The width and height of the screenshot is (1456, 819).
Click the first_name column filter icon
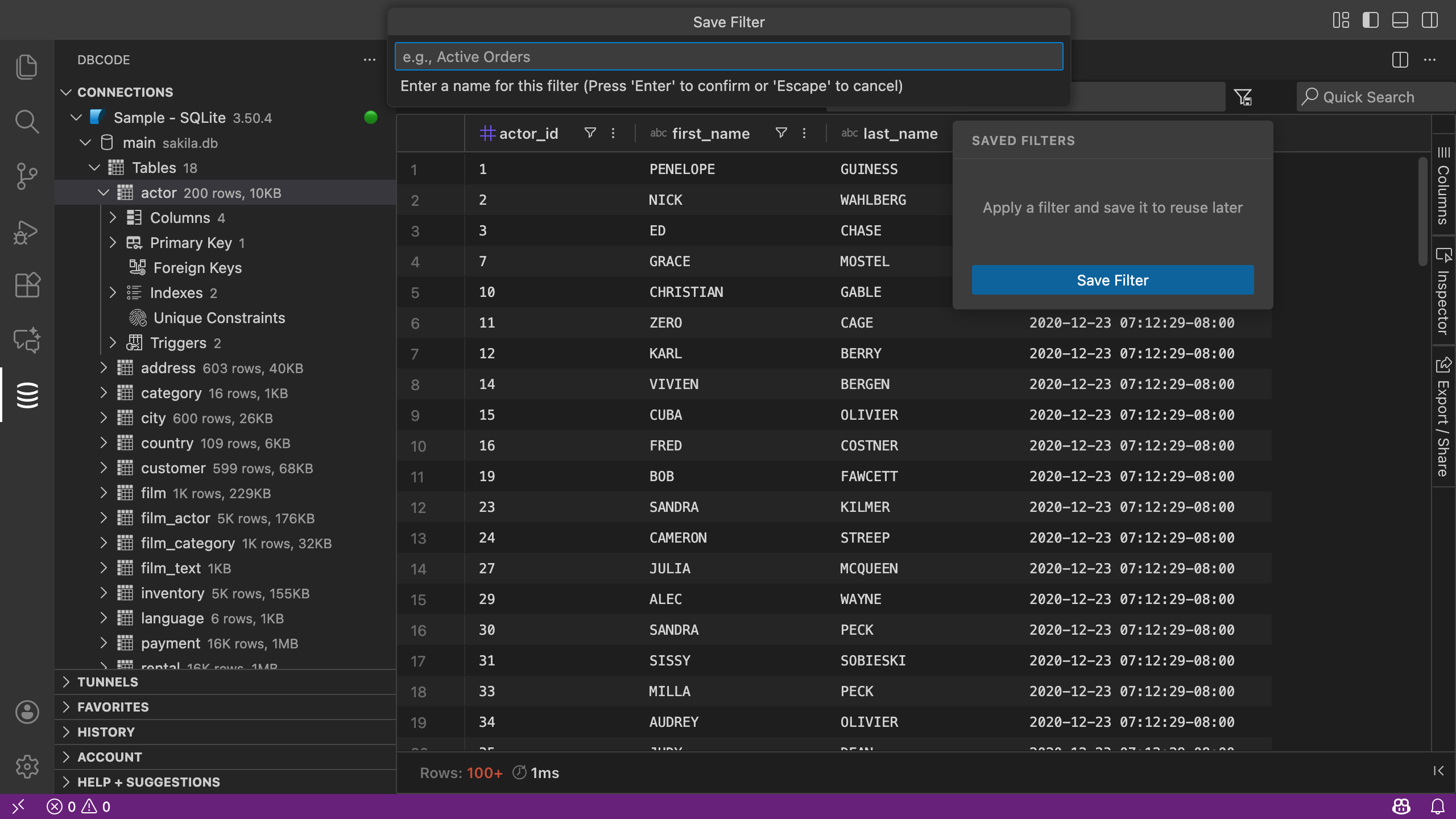(x=781, y=133)
